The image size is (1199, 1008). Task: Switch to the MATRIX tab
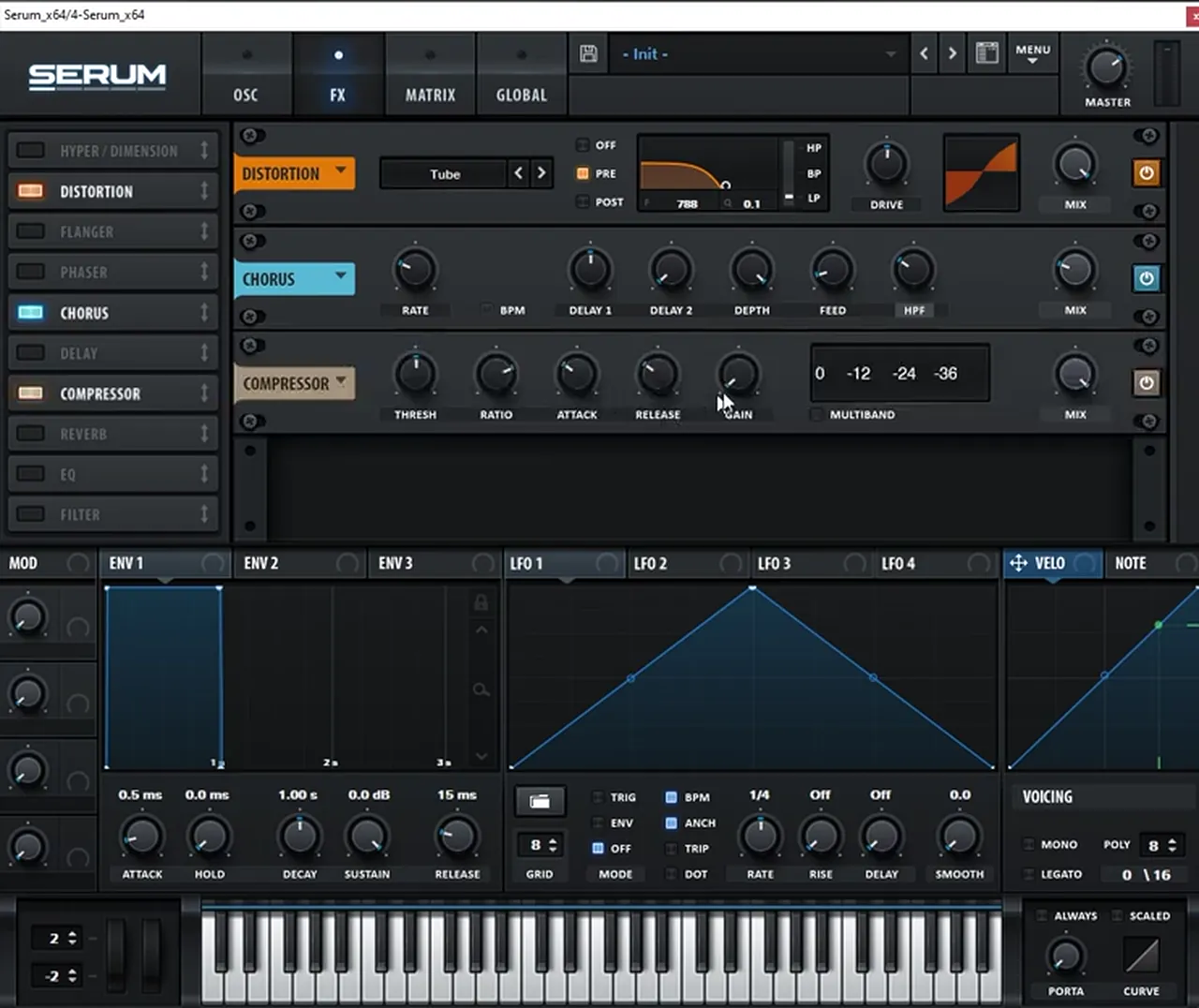point(430,76)
